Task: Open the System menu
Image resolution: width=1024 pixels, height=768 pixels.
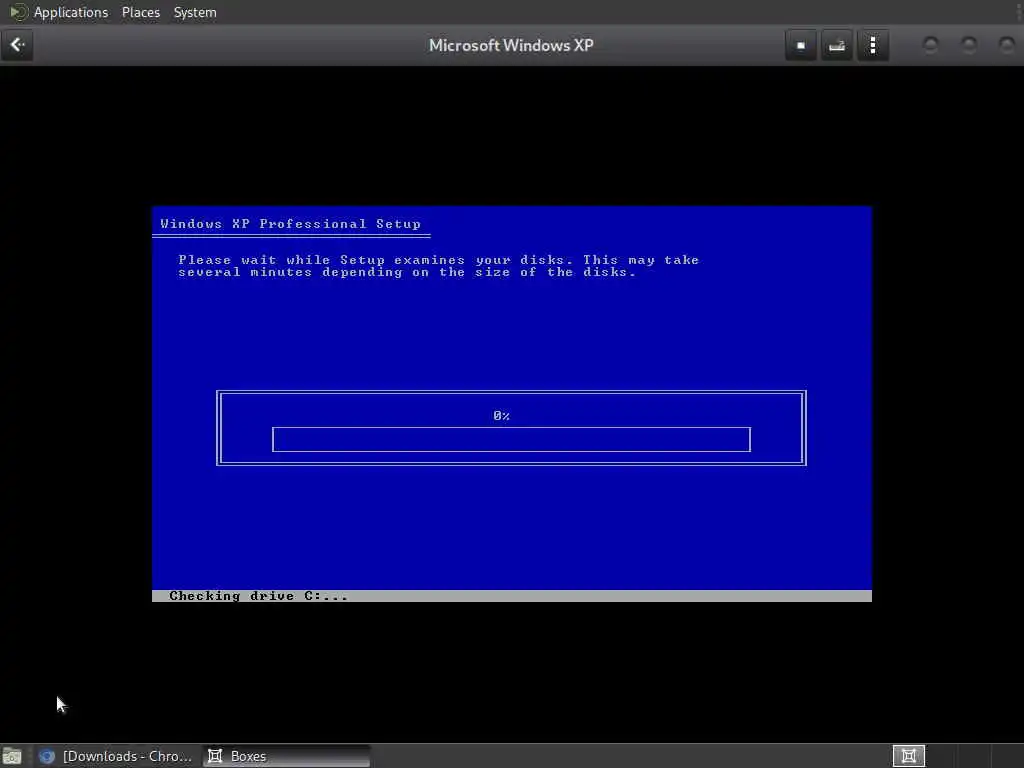Action: click(x=195, y=12)
